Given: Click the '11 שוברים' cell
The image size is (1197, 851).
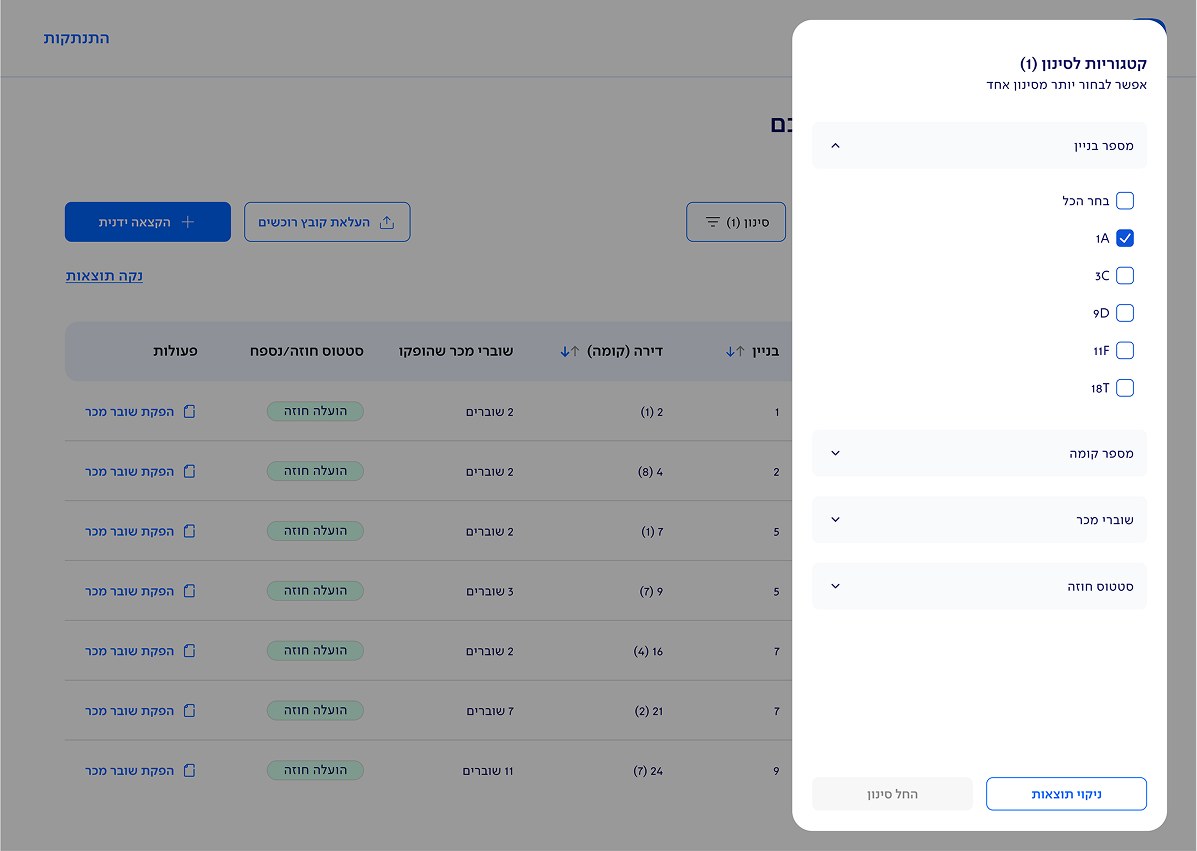Looking at the screenshot, I should click(488, 771).
